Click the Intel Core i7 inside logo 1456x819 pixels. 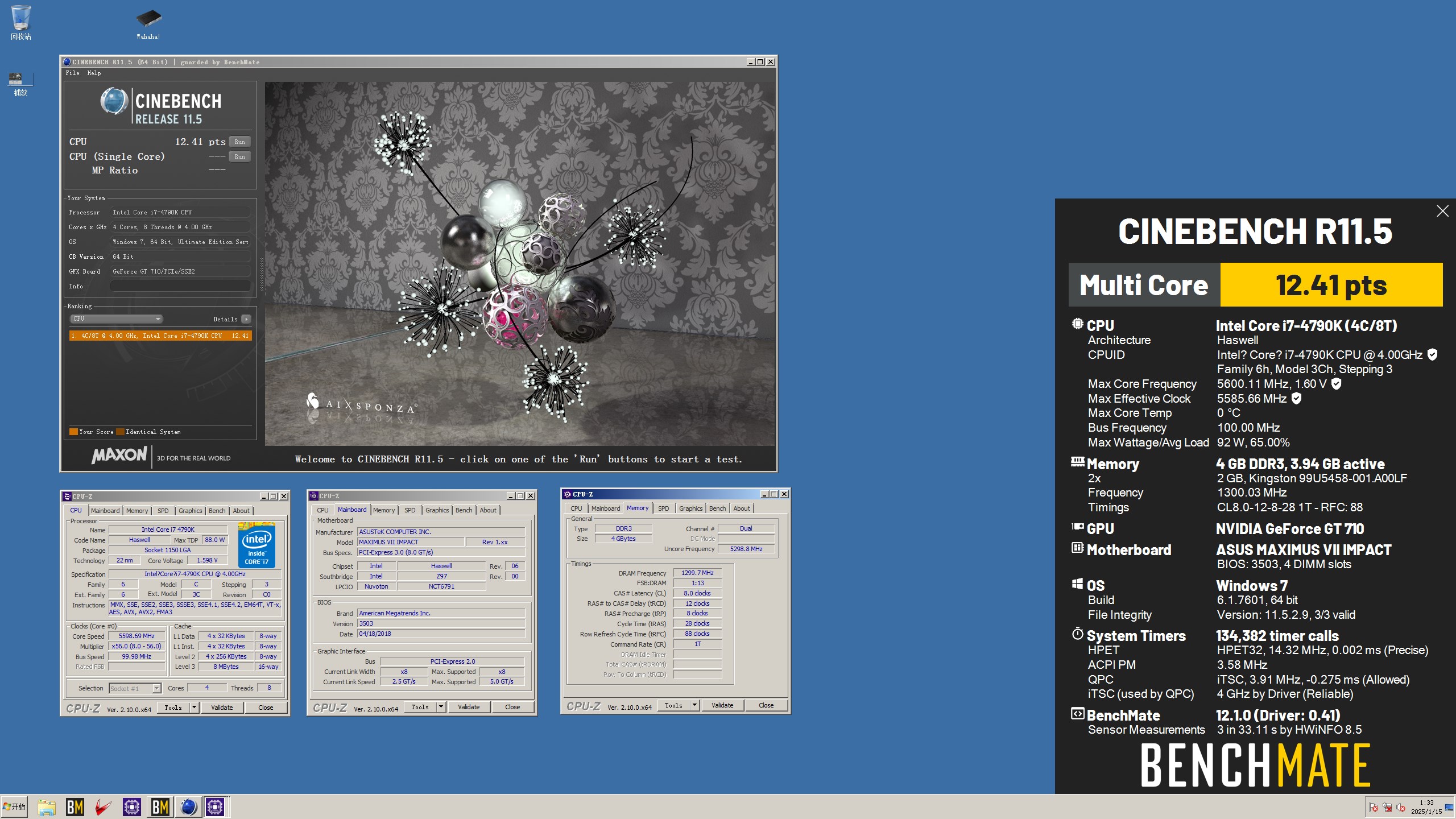click(257, 545)
